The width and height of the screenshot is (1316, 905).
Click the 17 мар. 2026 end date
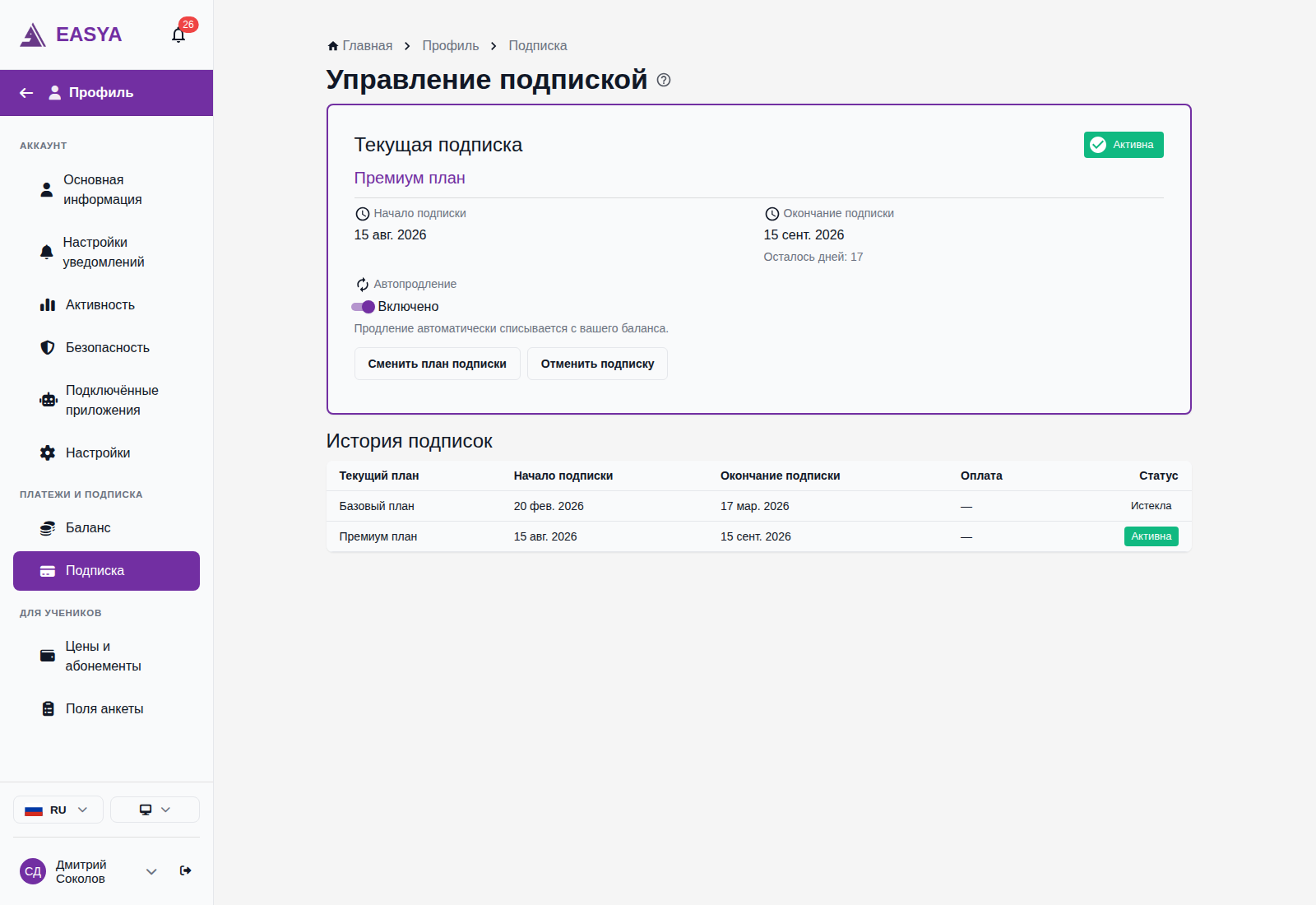pyautogui.click(x=754, y=506)
